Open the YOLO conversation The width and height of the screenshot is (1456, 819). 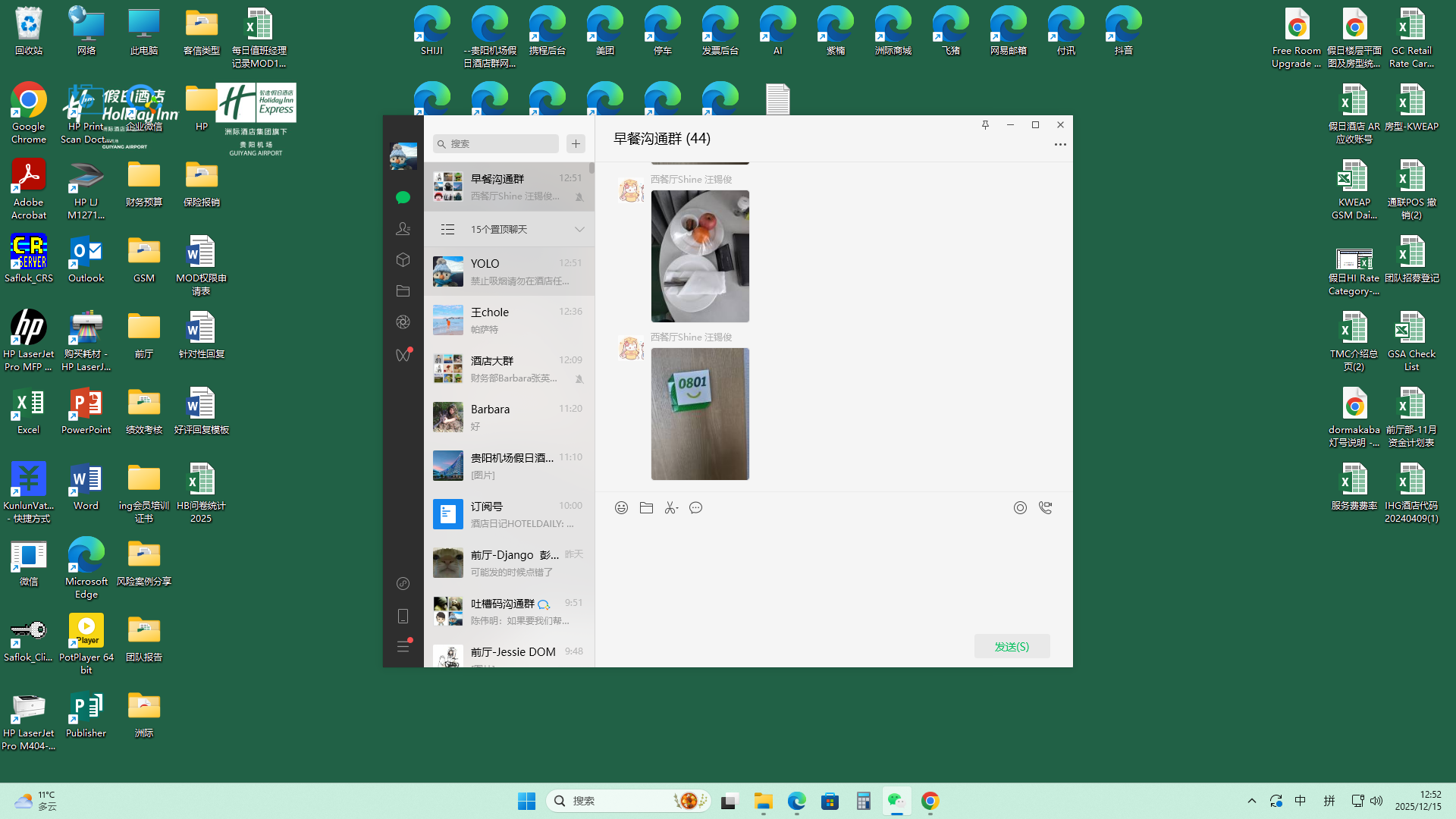[509, 271]
